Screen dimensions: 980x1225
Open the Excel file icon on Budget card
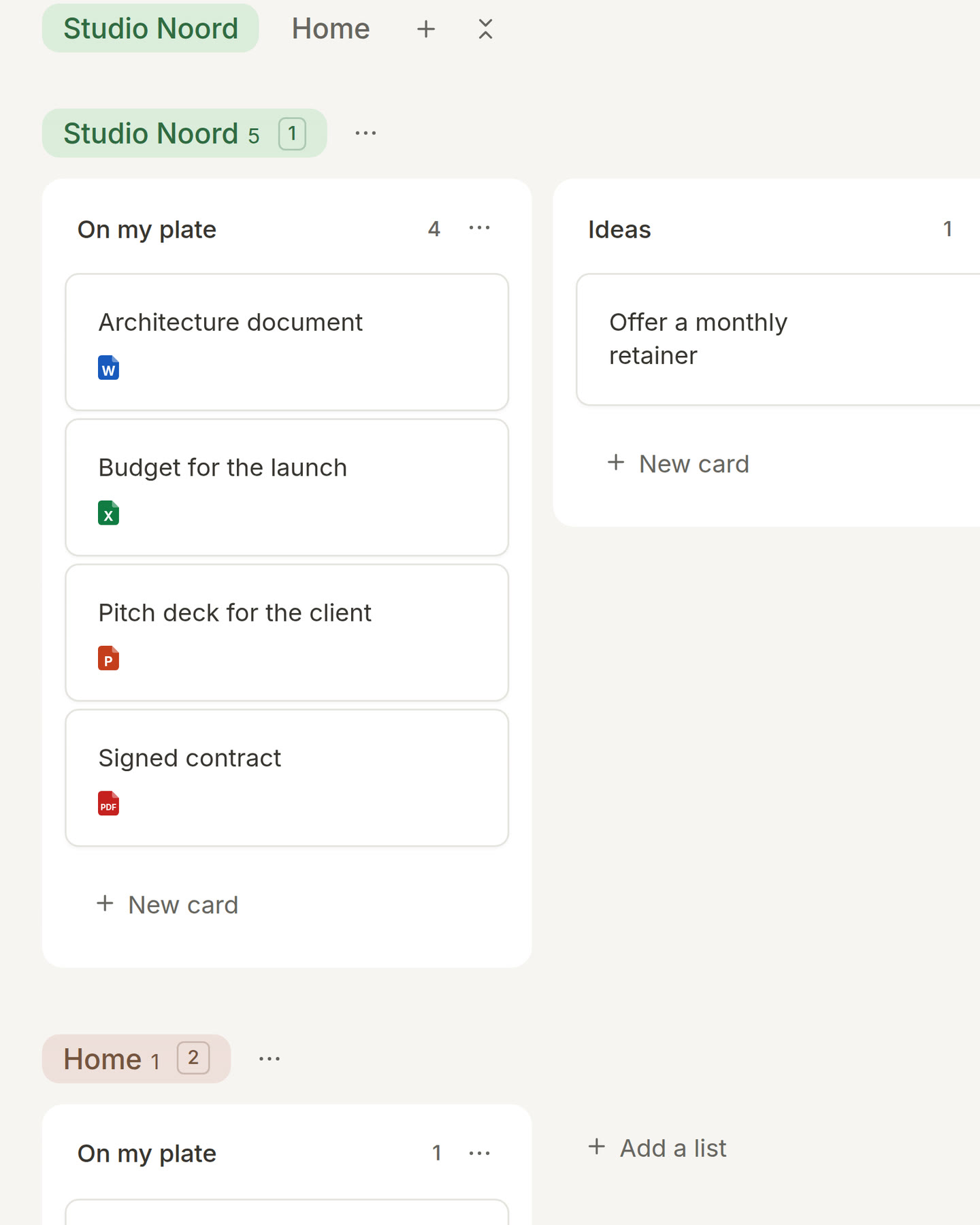point(108,513)
